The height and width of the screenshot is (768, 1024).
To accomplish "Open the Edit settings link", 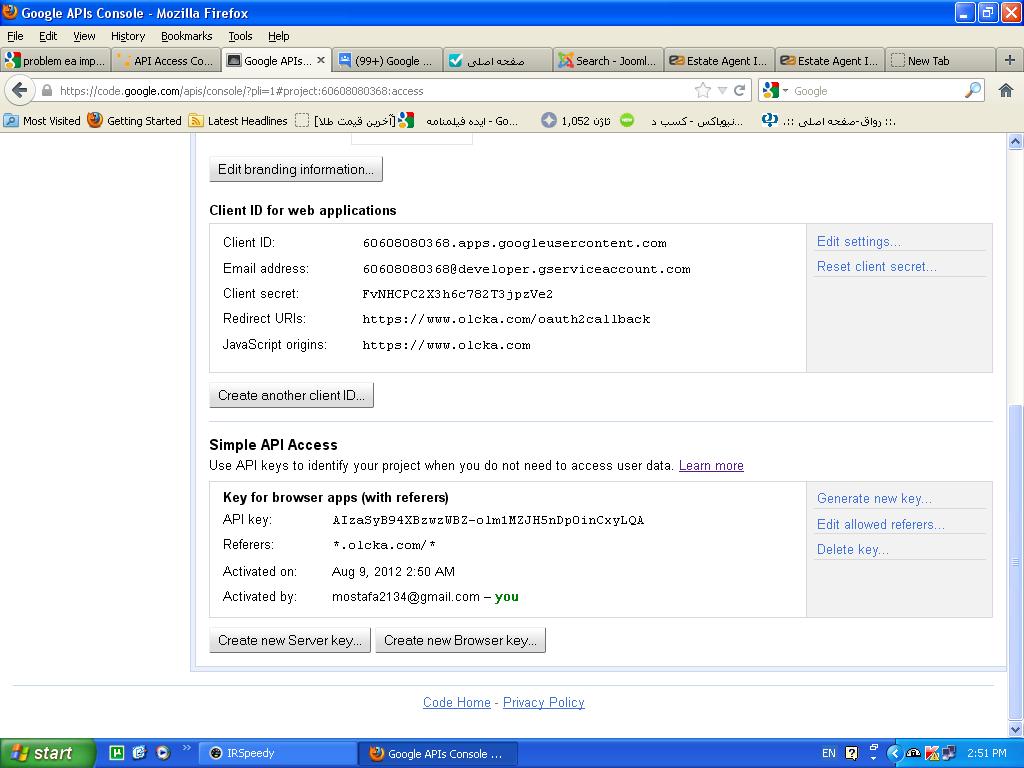I will (859, 242).
